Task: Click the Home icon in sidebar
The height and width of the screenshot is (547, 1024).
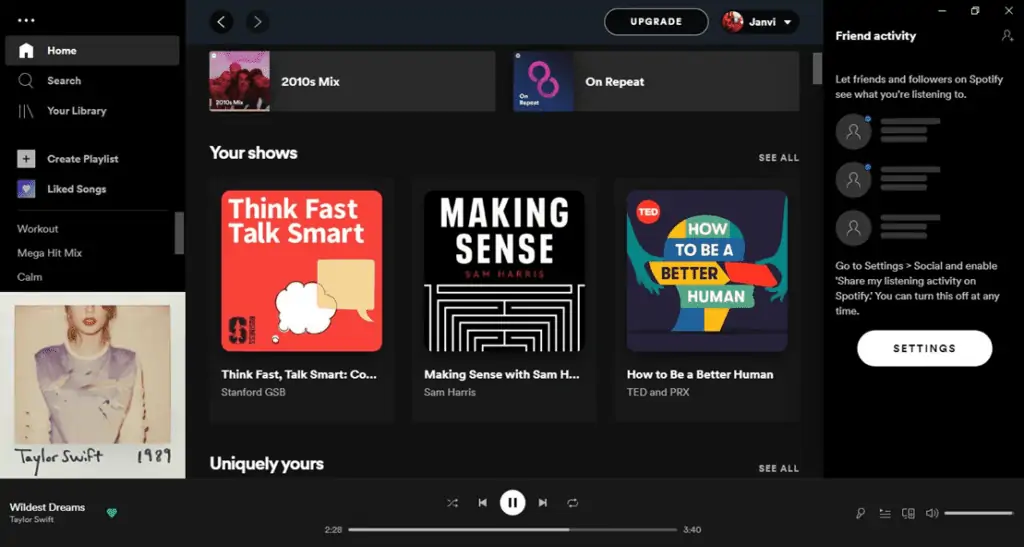Action: pos(26,51)
